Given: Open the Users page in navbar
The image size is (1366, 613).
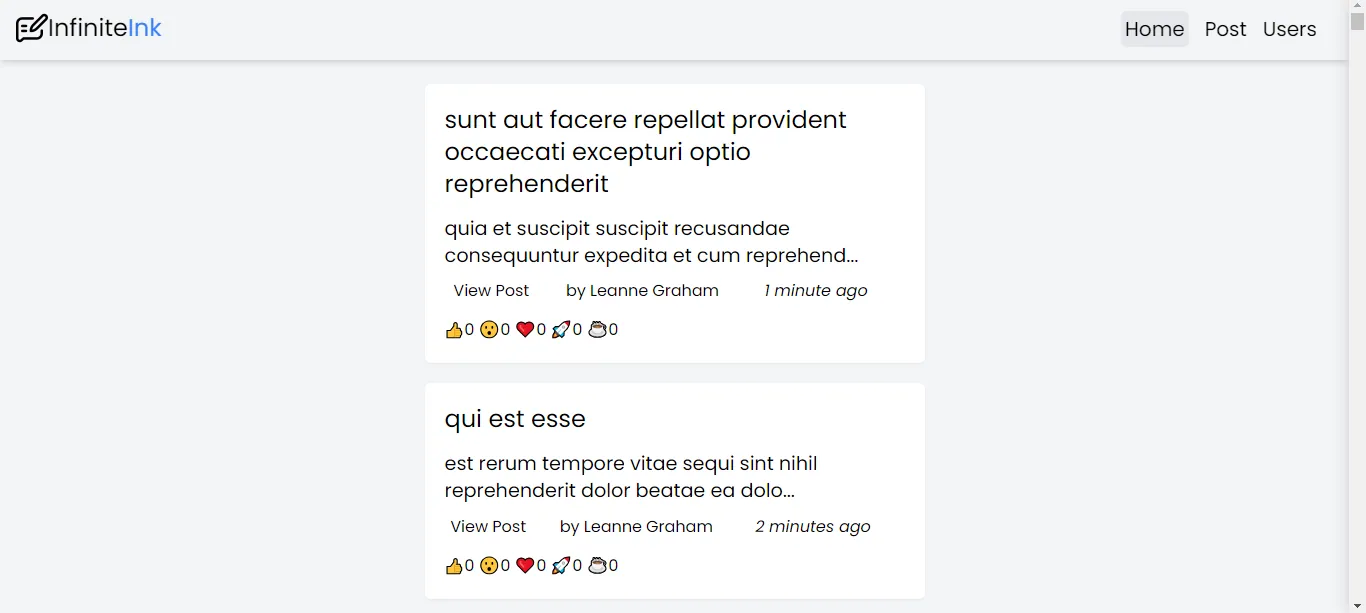Looking at the screenshot, I should coord(1289,29).
